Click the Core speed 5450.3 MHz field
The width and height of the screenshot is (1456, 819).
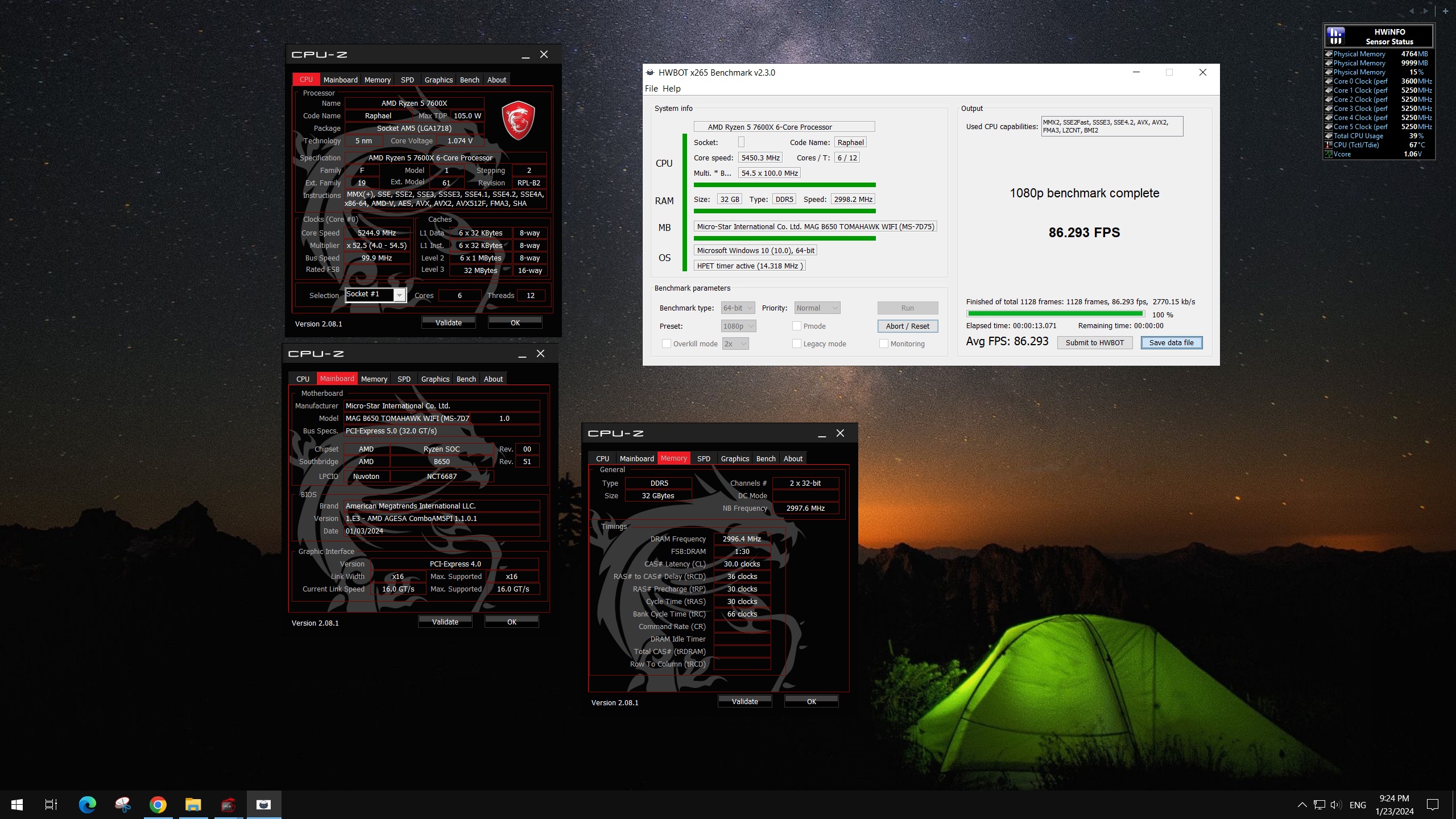[x=760, y=158]
